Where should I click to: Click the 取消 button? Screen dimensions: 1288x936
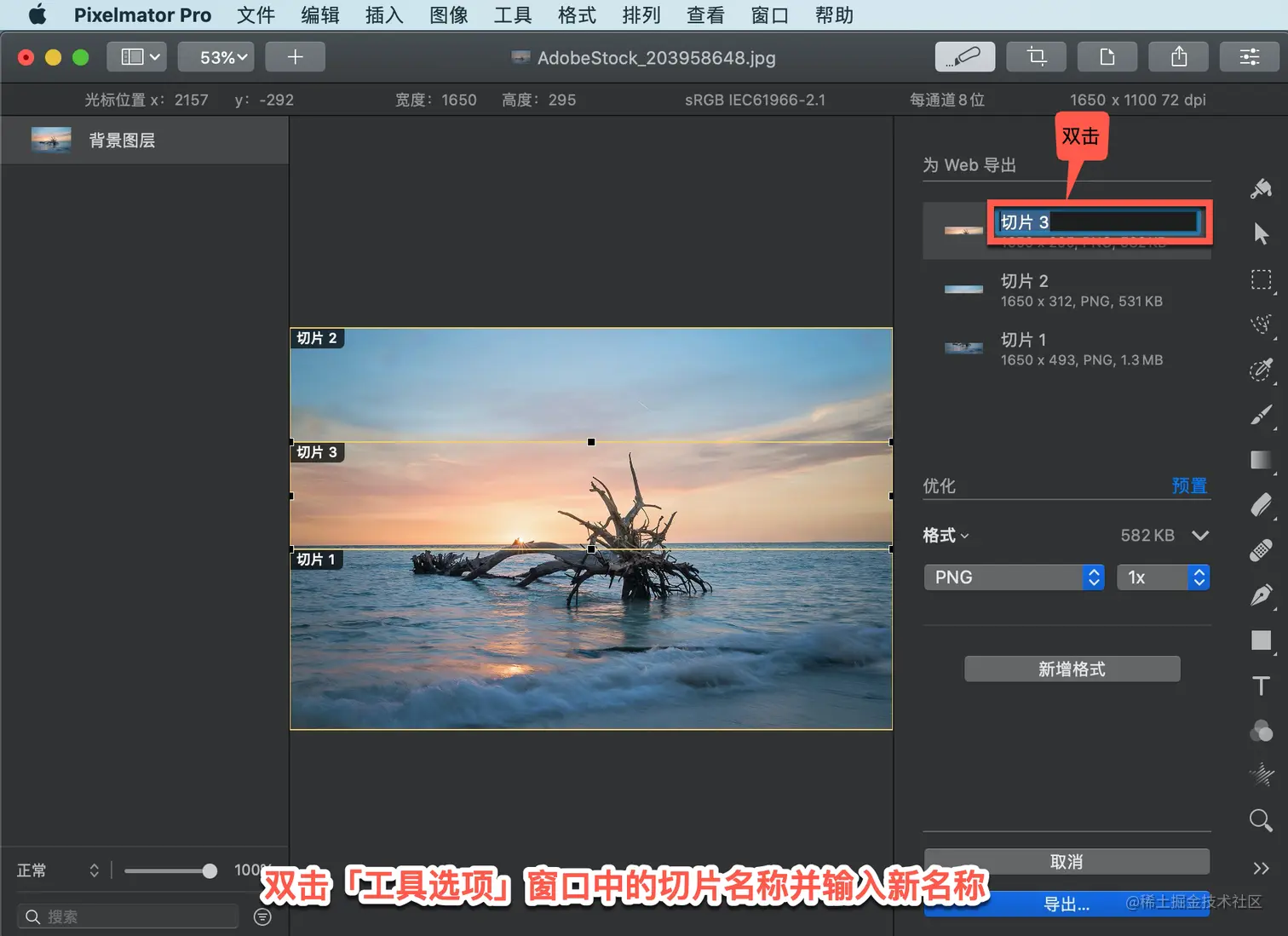coord(1067,862)
